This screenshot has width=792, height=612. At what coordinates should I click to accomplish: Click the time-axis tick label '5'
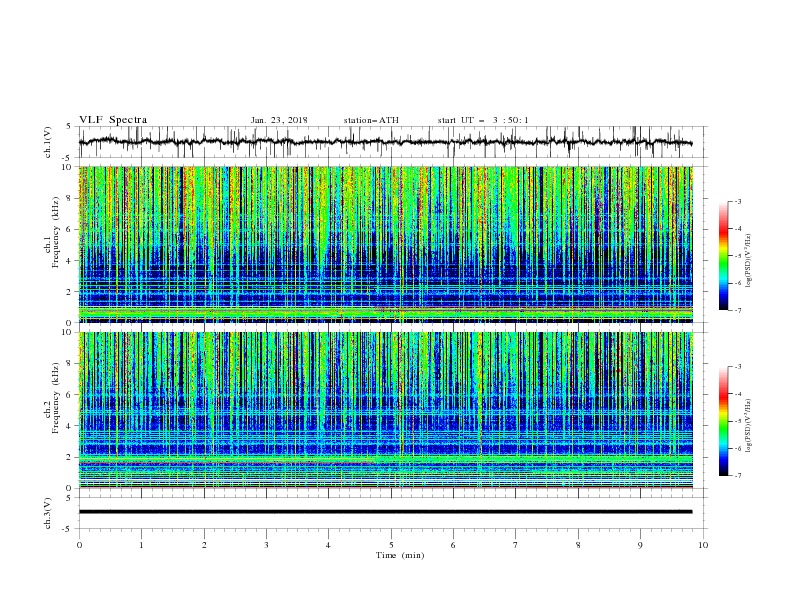click(391, 545)
